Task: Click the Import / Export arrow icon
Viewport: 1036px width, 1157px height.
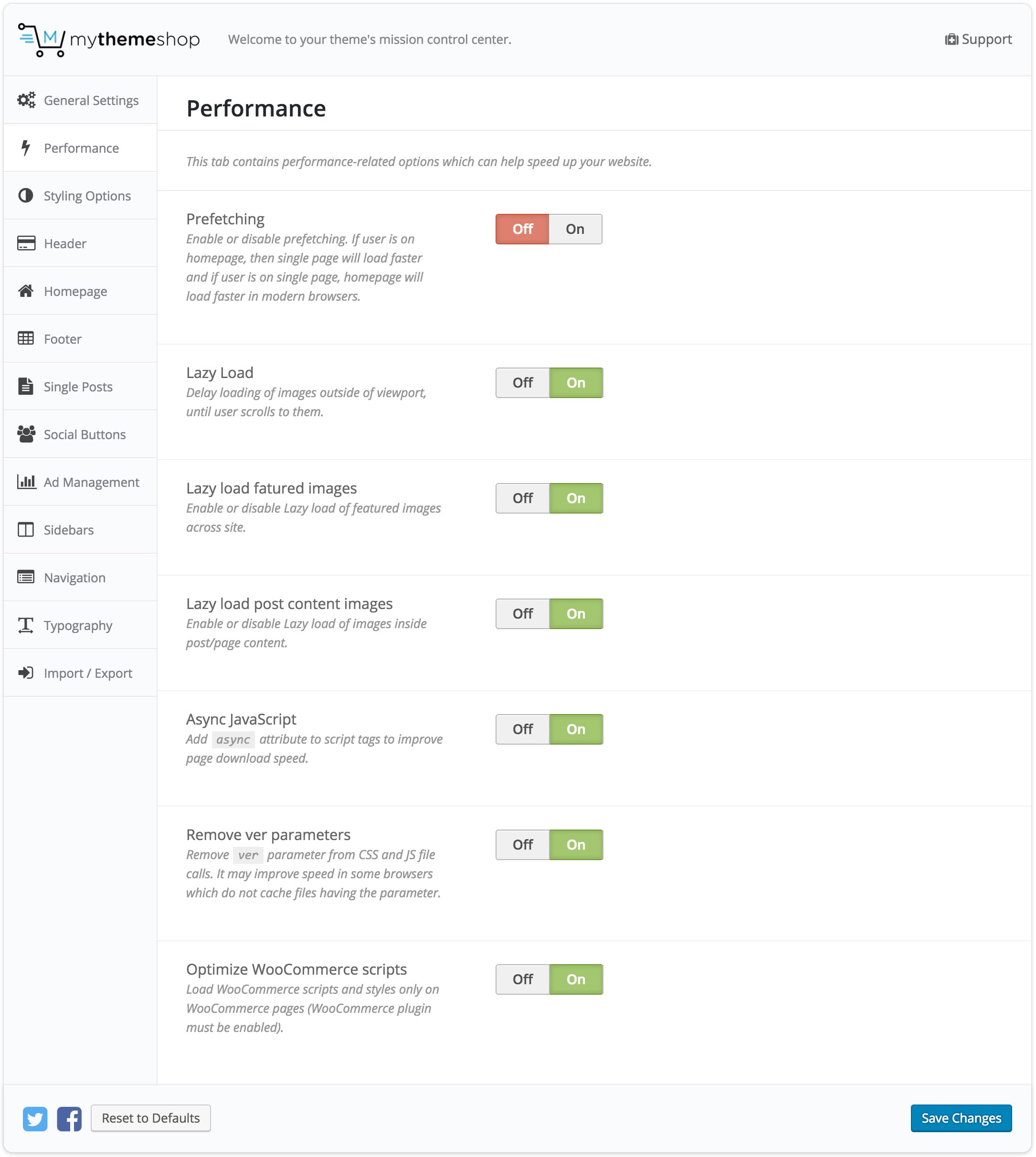Action: [x=26, y=673]
